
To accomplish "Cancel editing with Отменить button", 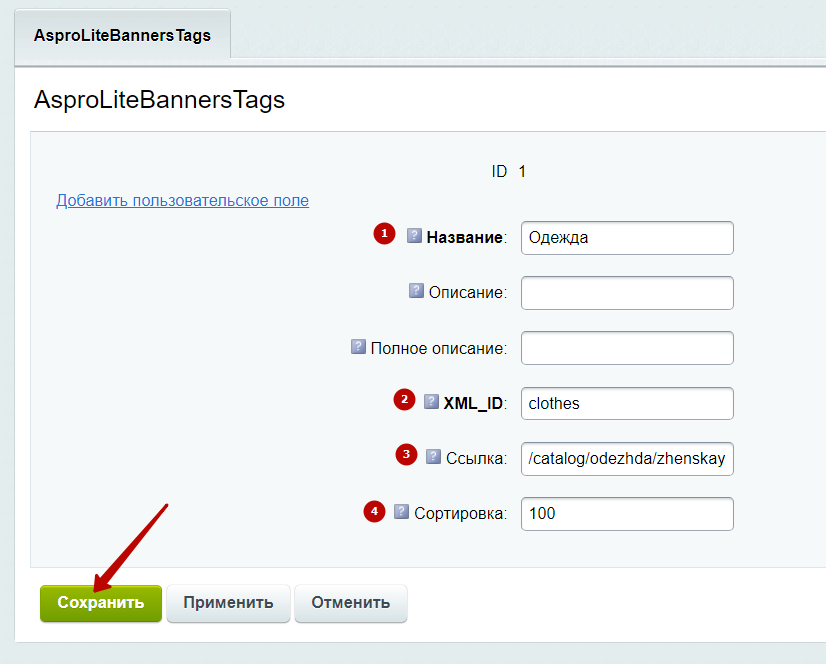I will pos(350,603).
